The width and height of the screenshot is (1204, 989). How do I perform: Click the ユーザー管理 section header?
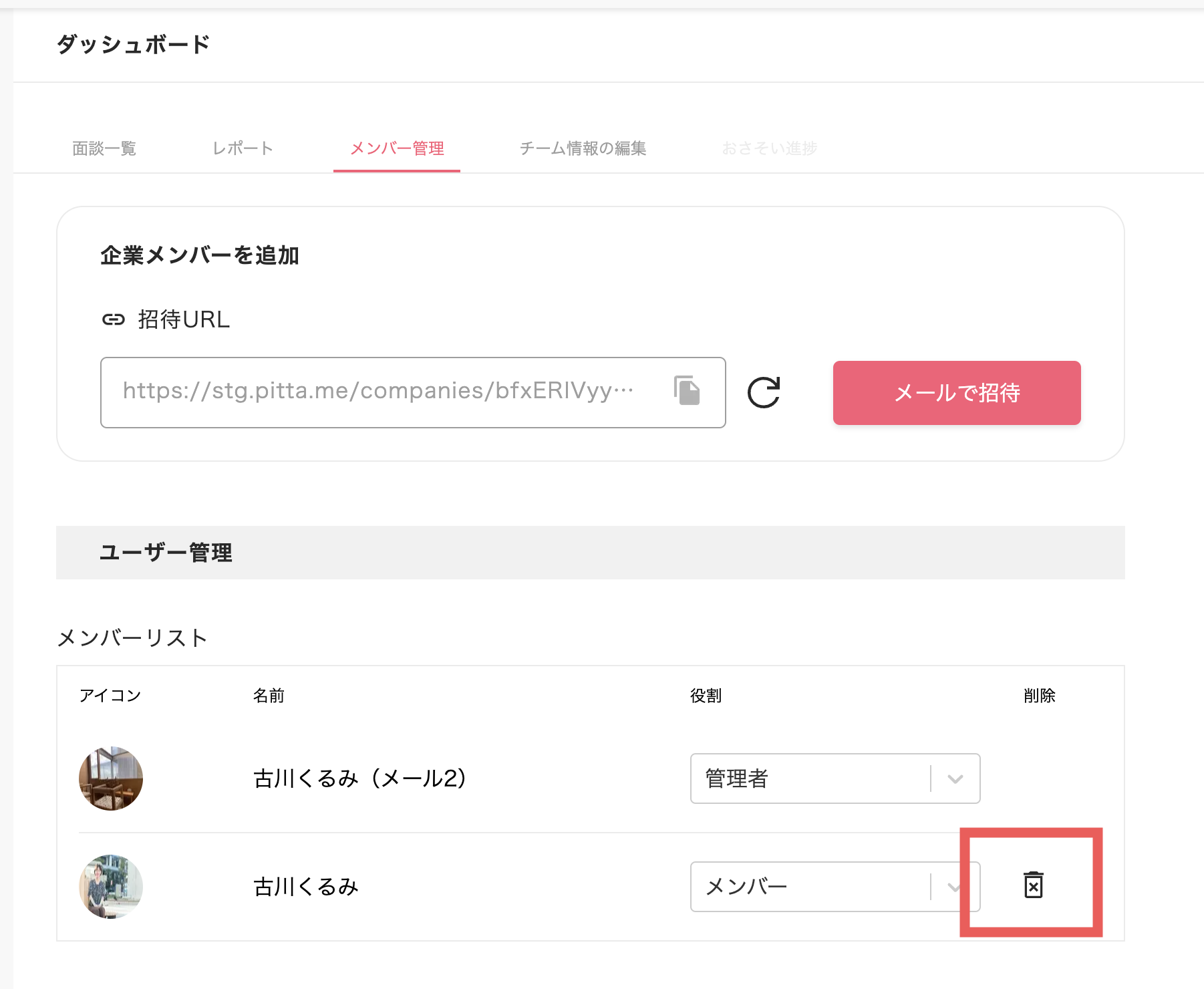click(x=166, y=552)
